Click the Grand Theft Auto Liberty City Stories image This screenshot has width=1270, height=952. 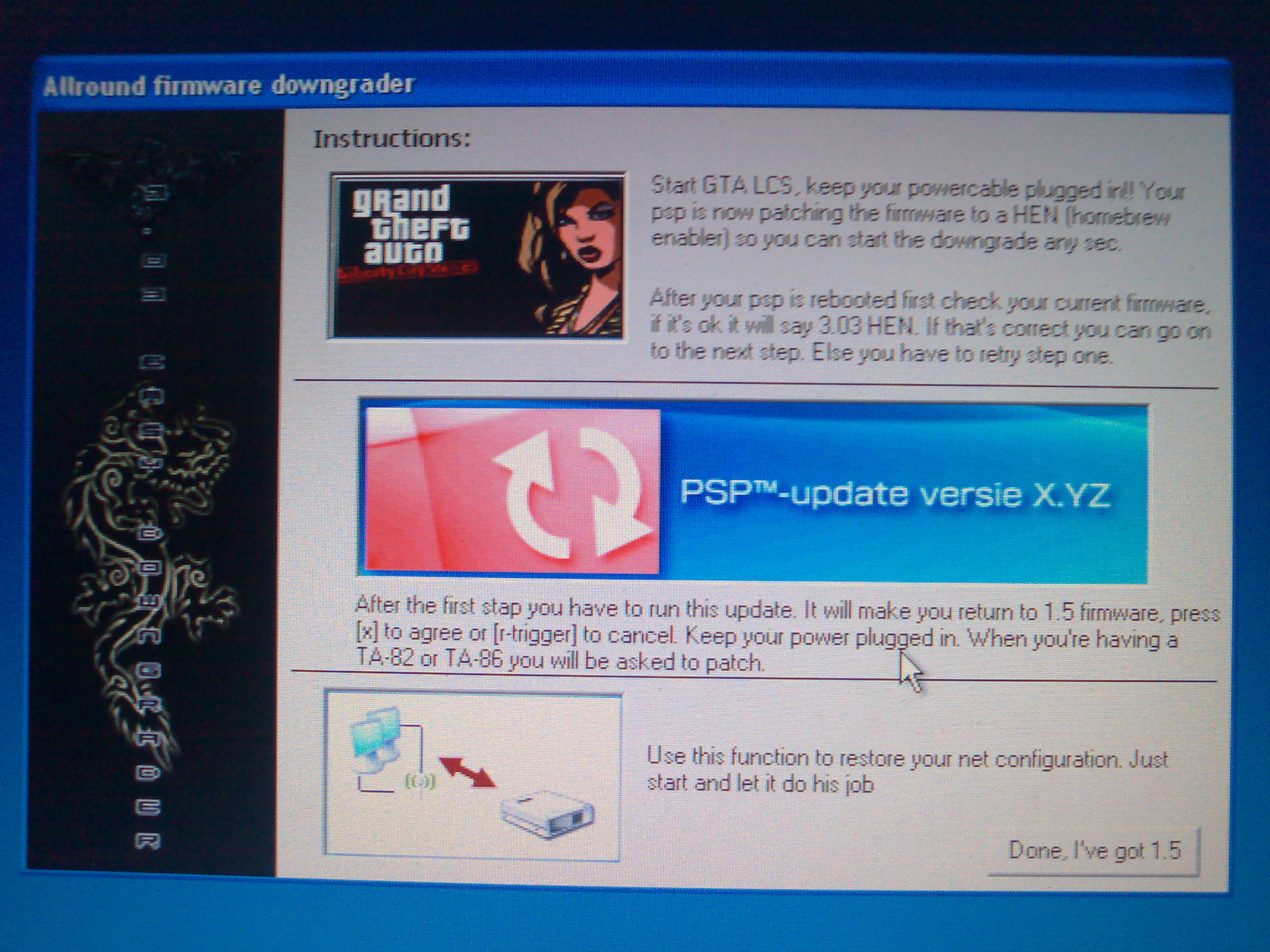tap(476, 256)
